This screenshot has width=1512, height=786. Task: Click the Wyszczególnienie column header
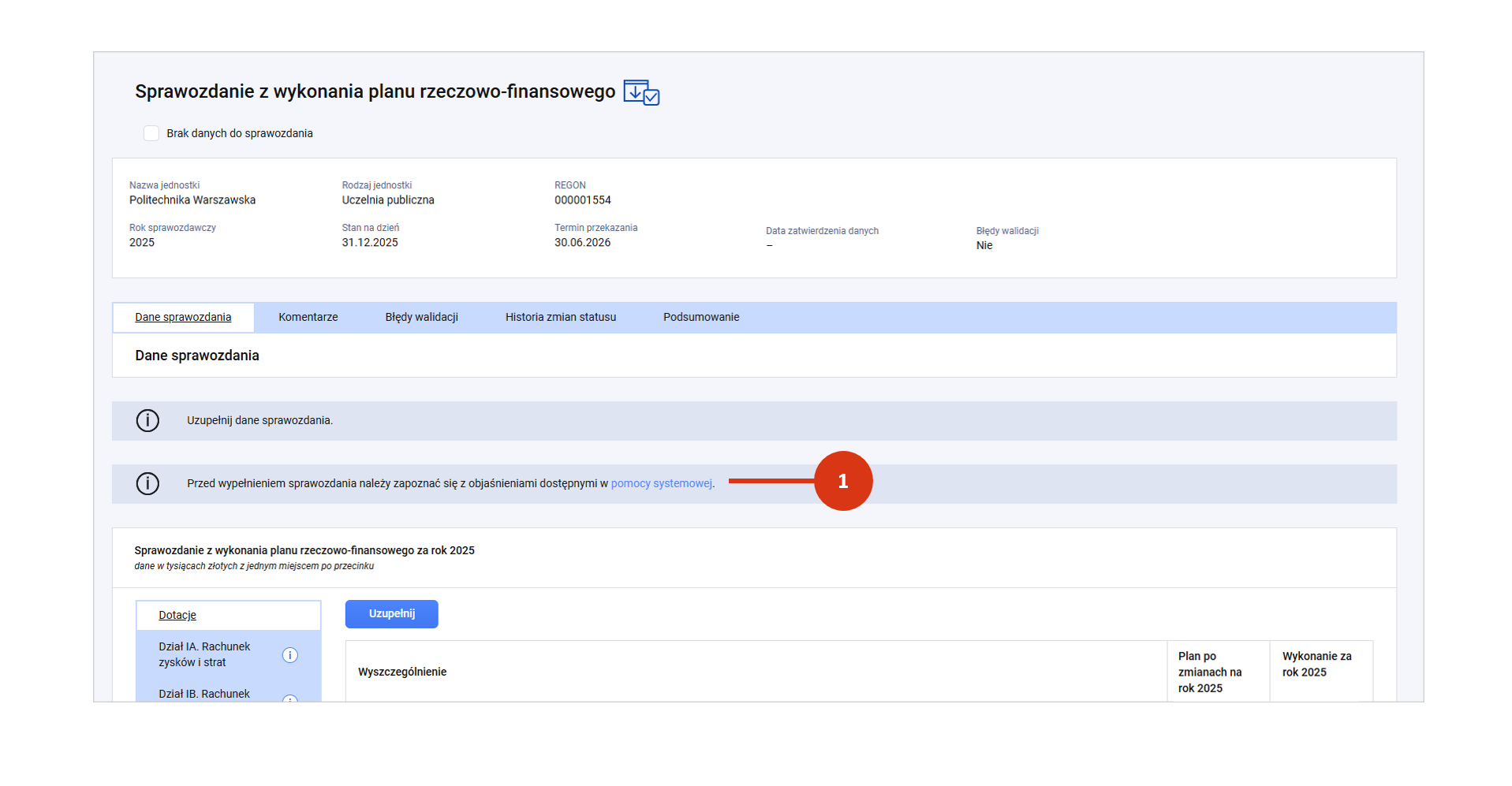point(402,672)
